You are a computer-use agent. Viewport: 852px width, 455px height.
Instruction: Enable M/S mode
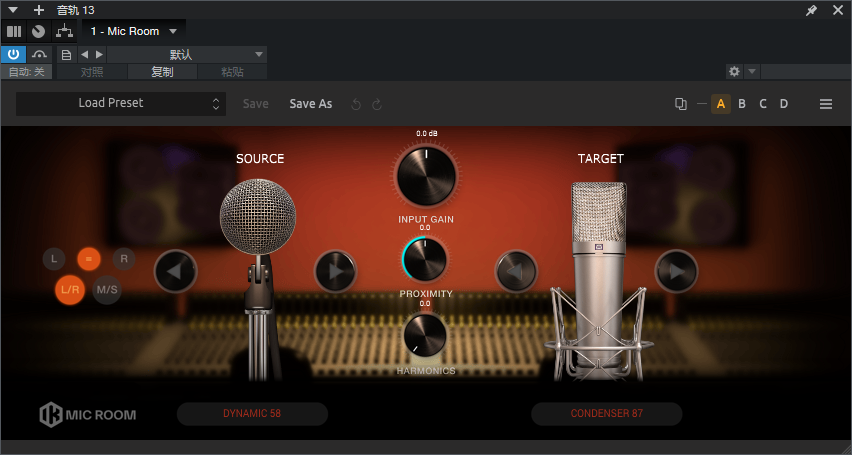click(107, 290)
